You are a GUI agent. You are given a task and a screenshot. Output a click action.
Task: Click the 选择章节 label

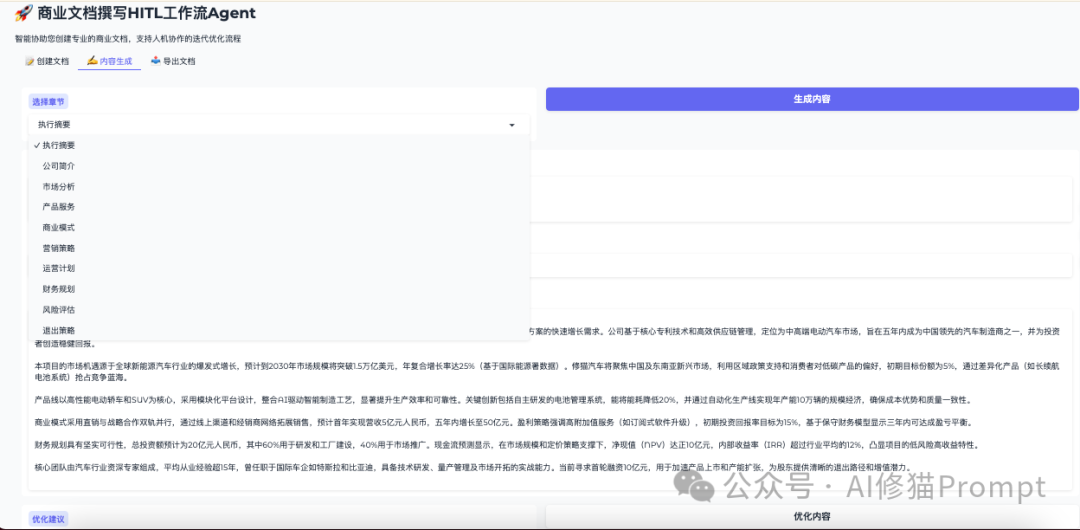[48, 101]
